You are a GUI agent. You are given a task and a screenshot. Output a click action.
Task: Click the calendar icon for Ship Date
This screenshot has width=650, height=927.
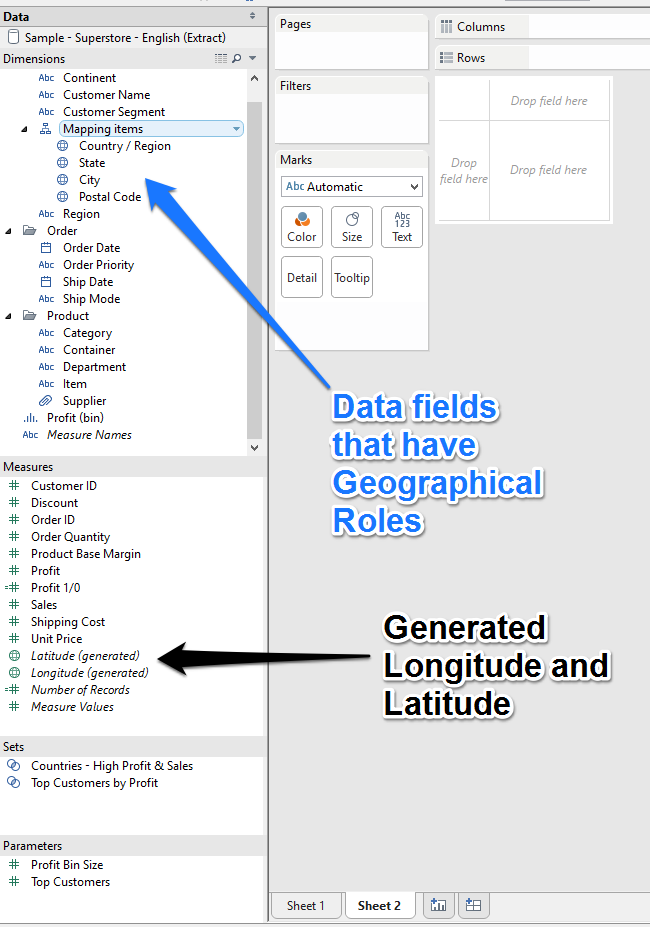pyautogui.click(x=46, y=282)
